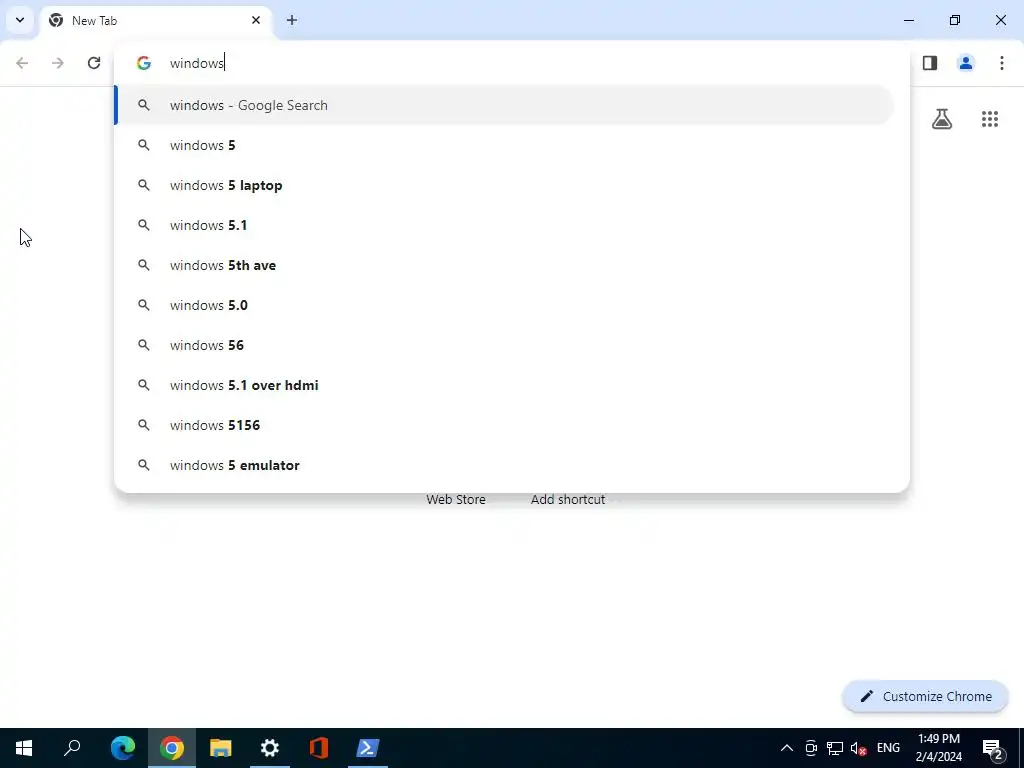Open the Google apps grid
Image resolution: width=1024 pixels, height=768 pixels.
point(990,119)
